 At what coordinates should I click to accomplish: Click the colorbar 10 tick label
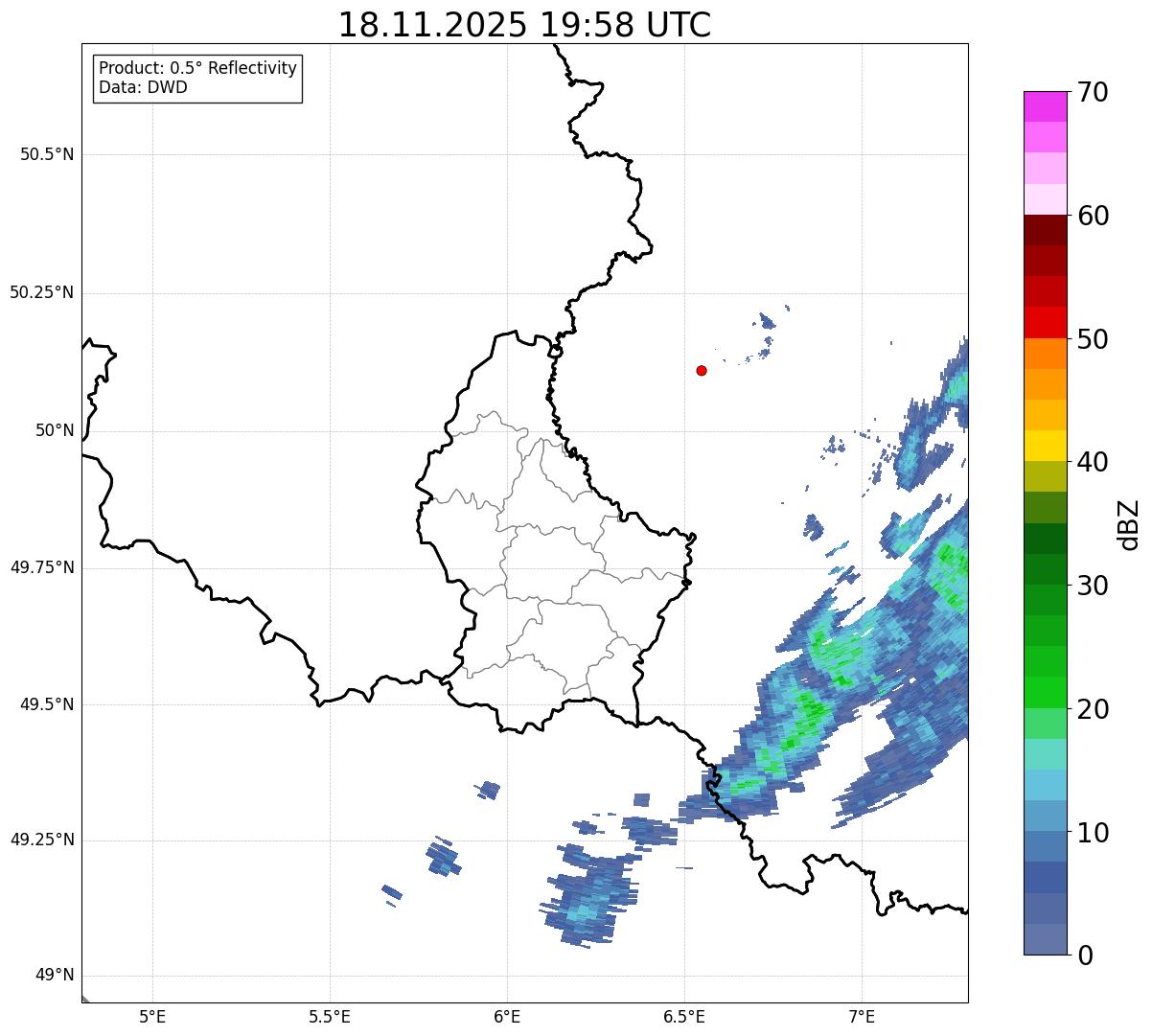[x=1093, y=833]
